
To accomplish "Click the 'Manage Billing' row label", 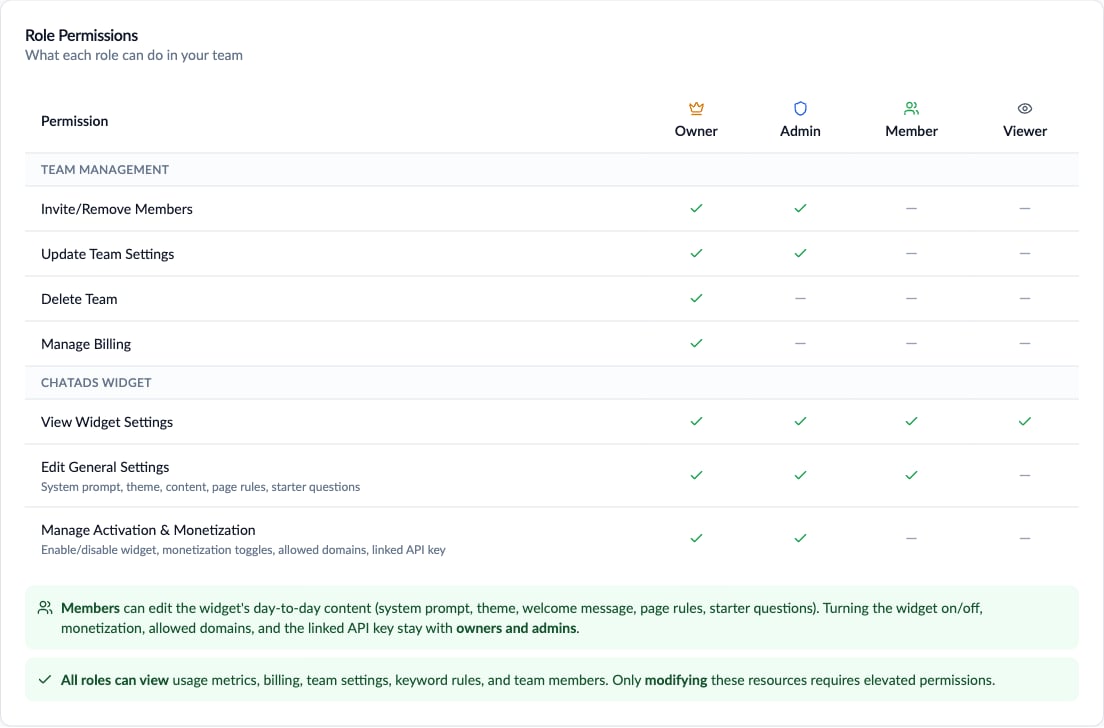I will (86, 344).
